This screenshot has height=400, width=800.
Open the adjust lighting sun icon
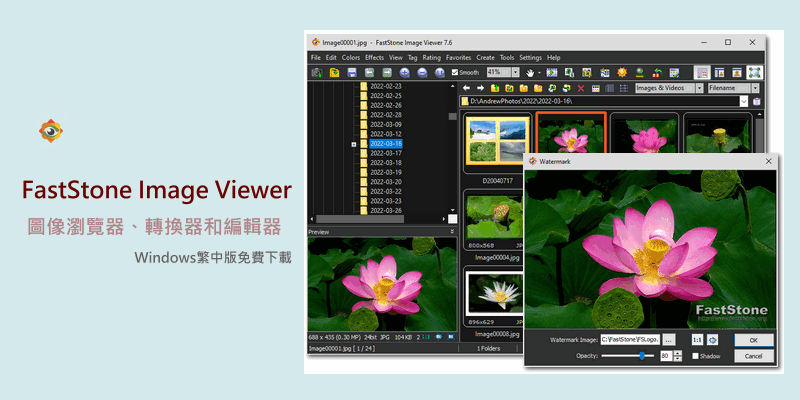(x=621, y=72)
